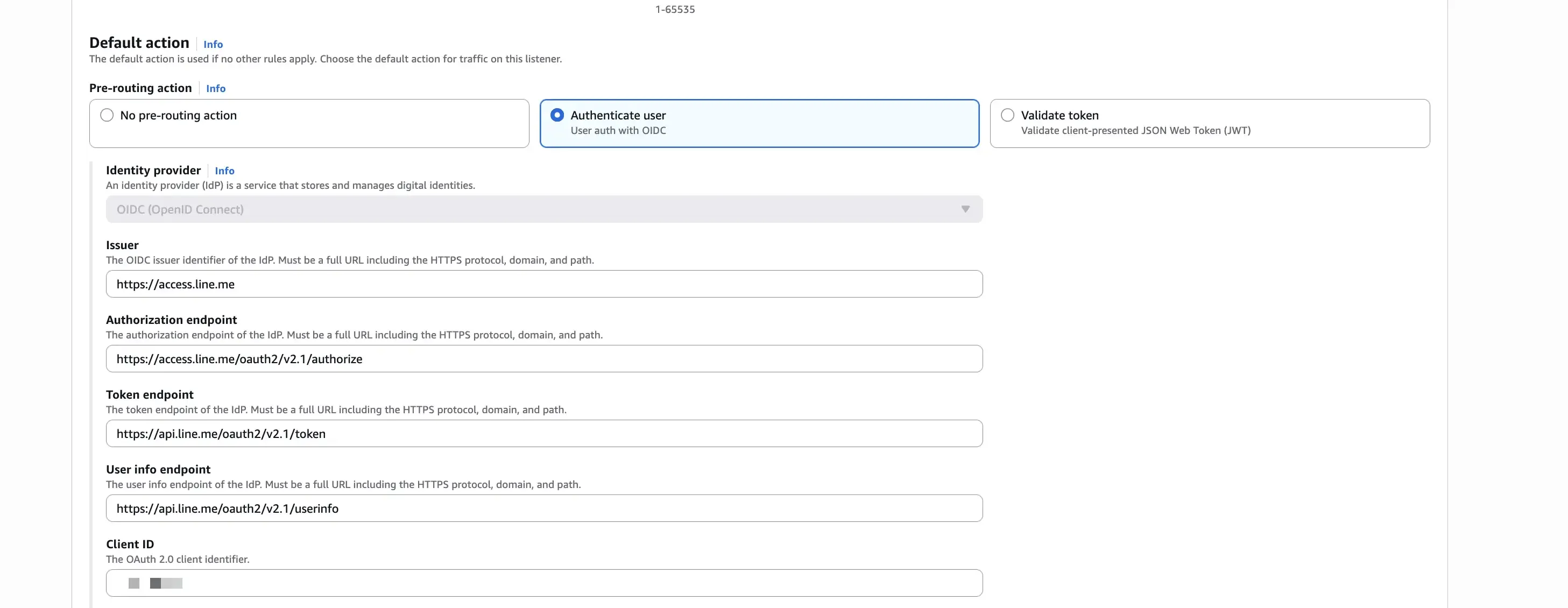Image resolution: width=1568 pixels, height=608 pixels.
Task: Choose the "Validate token" pre-routing action
Action: coord(1008,115)
